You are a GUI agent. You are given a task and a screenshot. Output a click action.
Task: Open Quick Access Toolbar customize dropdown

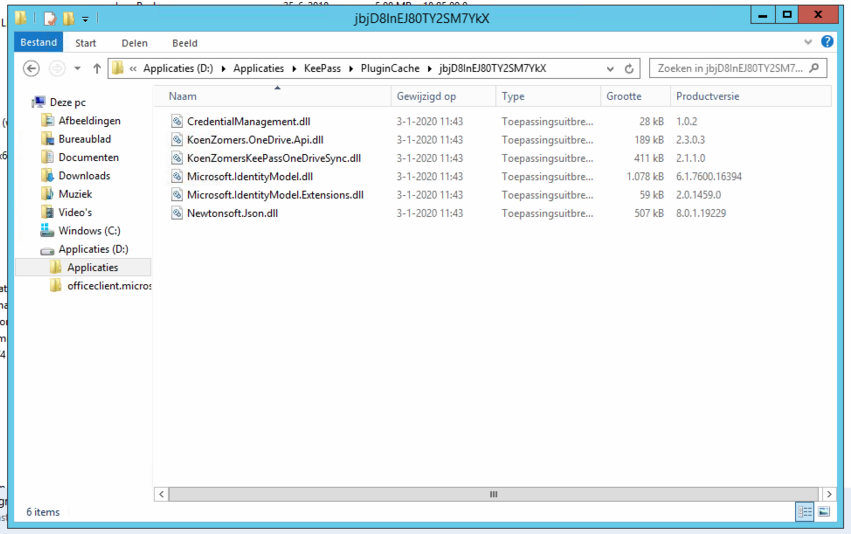coord(85,20)
